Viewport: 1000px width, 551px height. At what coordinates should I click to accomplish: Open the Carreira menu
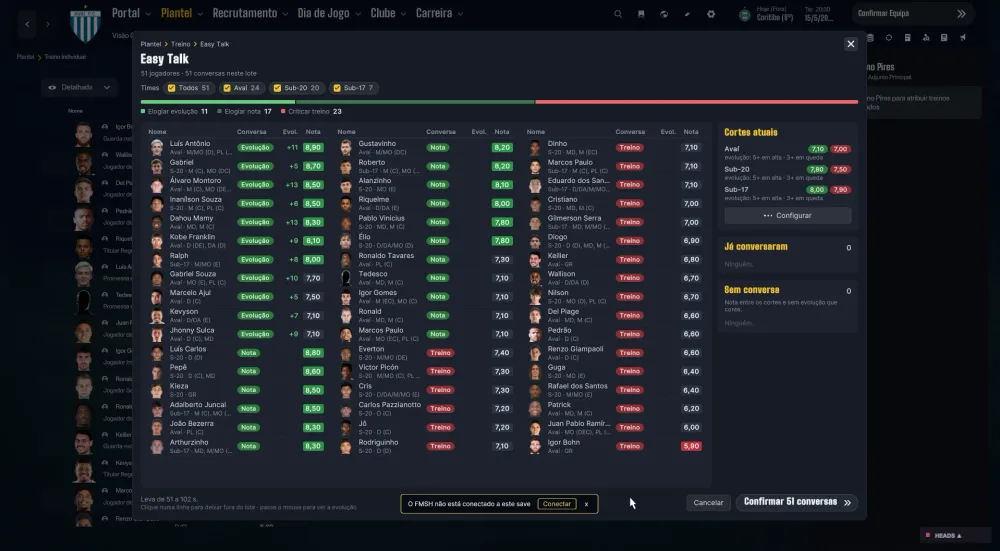click(434, 13)
